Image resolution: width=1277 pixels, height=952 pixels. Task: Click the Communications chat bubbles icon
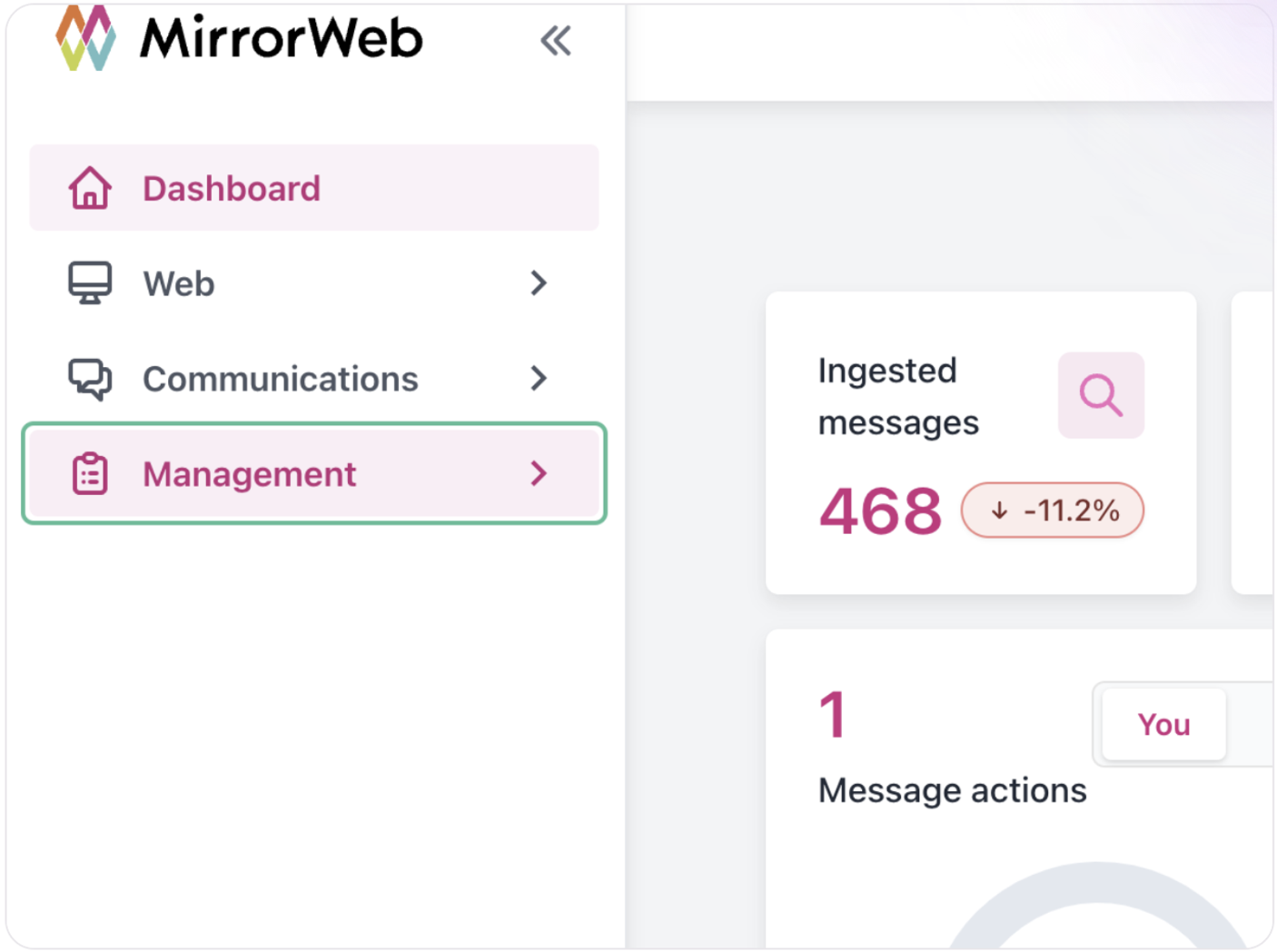click(90, 379)
